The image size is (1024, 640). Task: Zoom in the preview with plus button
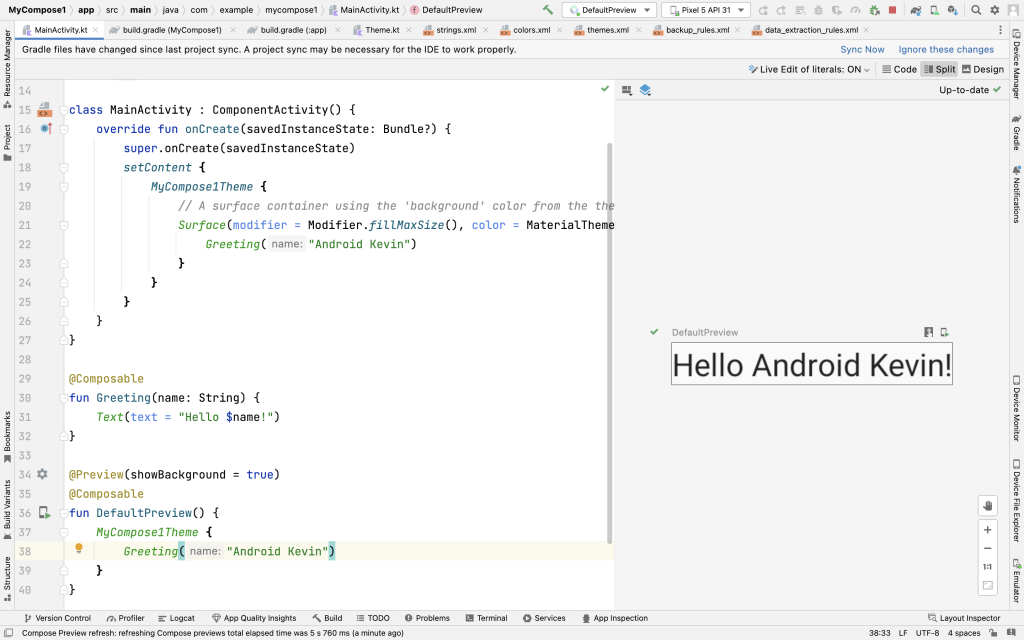[x=987, y=530]
